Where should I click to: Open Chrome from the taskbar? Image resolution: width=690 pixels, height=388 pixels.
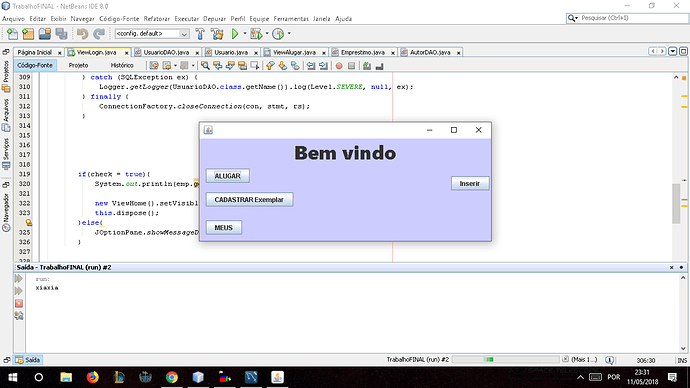[x=172, y=377]
